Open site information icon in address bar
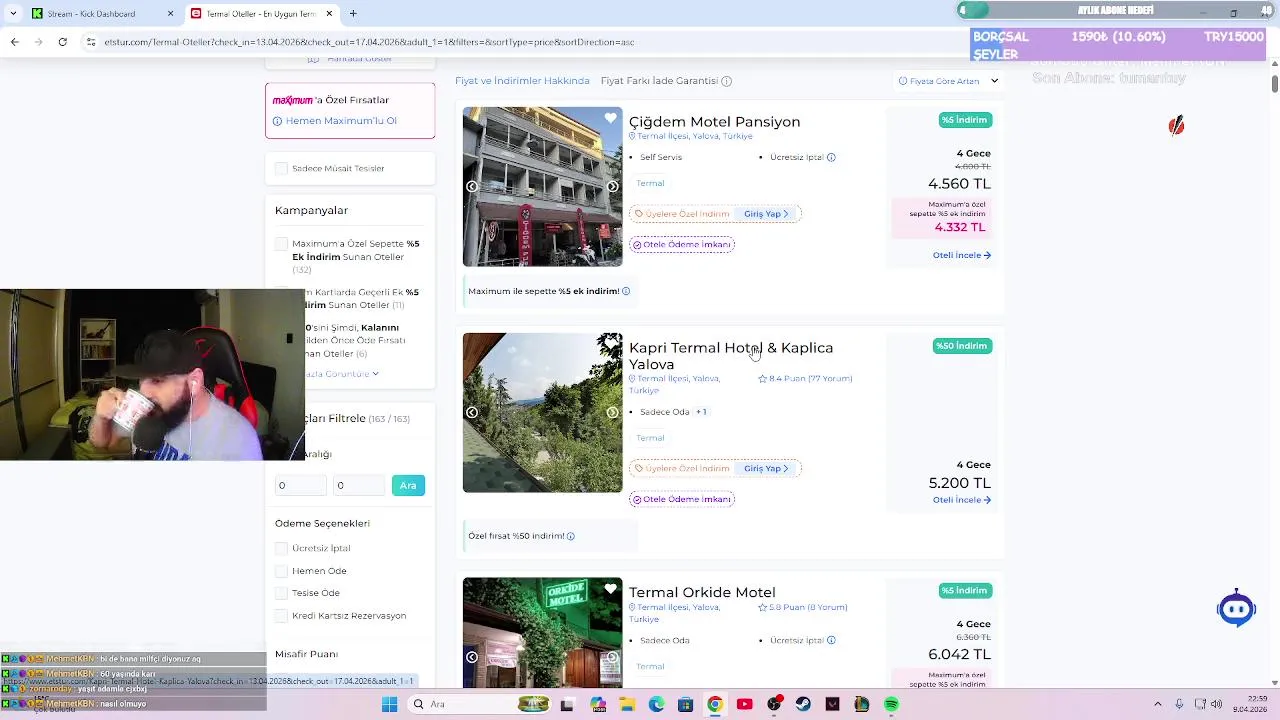The width and height of the screenshot is (1280, 720). (91, 42)
